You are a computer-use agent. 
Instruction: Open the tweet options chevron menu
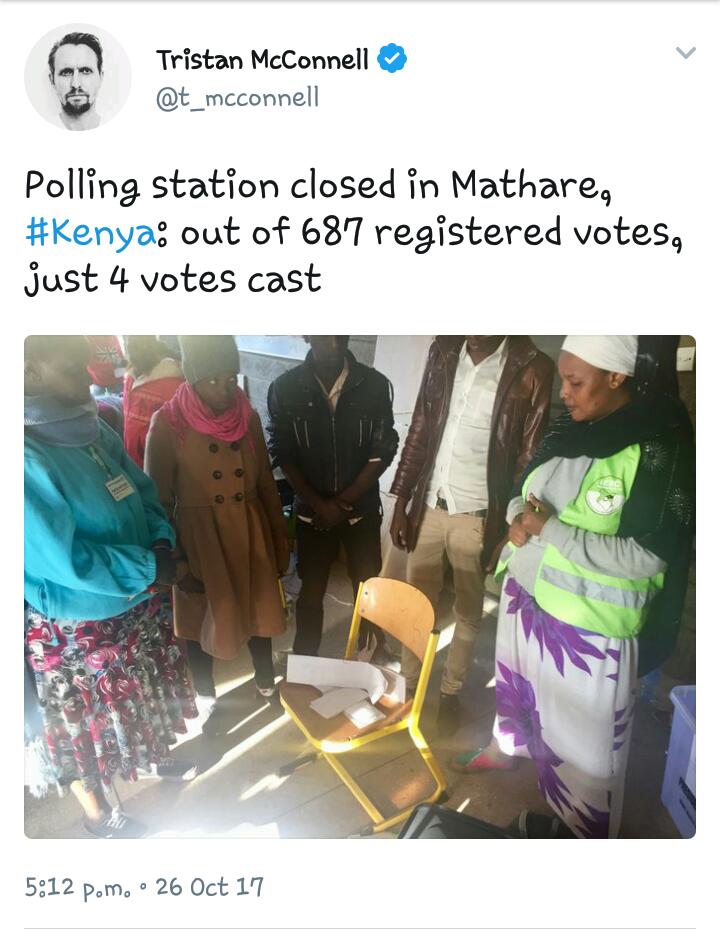click(x=685, y=53)
